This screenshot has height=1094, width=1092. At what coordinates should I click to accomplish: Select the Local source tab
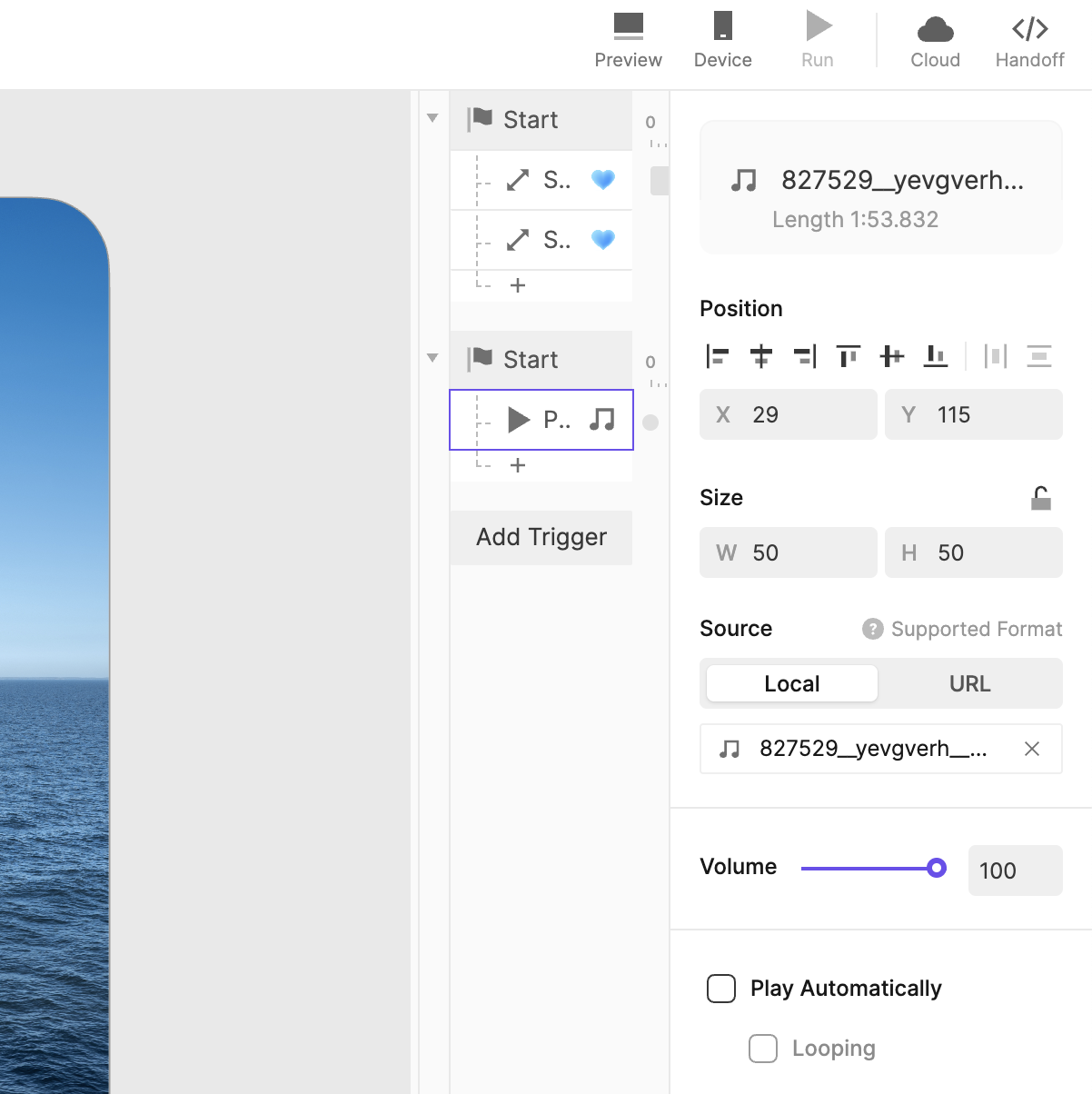(x=791, y=683)
